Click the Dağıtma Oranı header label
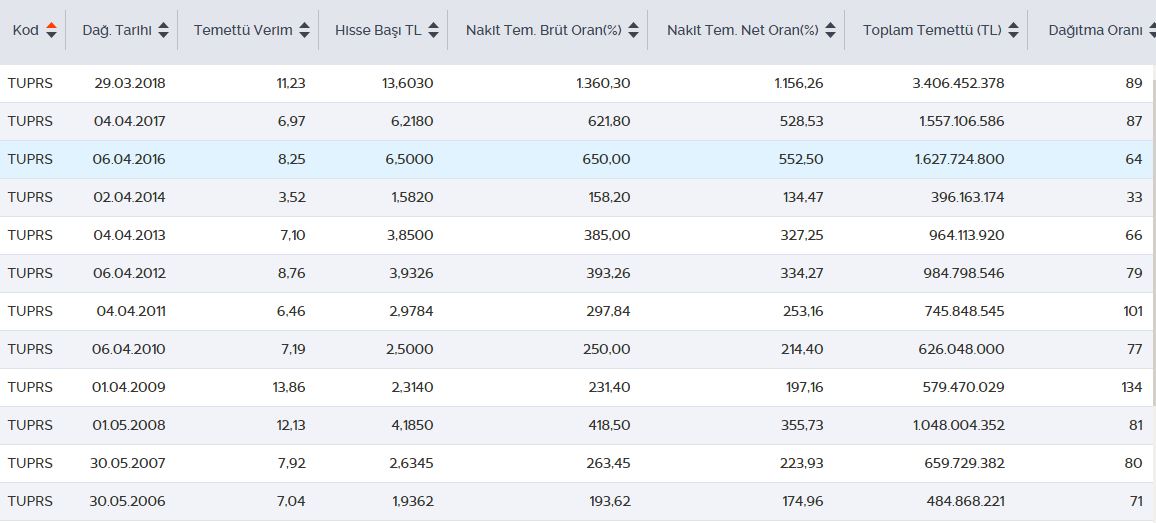This screenshot has height=523, width=1156. (x=1096, y=30)
